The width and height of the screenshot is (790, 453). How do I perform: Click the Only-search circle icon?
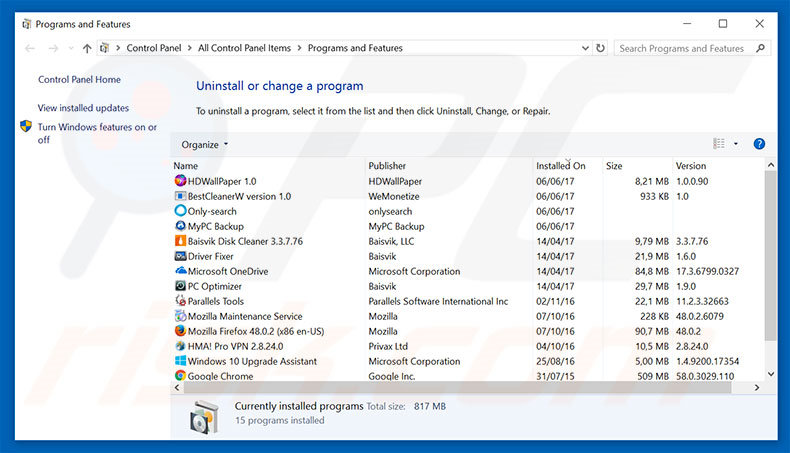[x=180, y=211]
